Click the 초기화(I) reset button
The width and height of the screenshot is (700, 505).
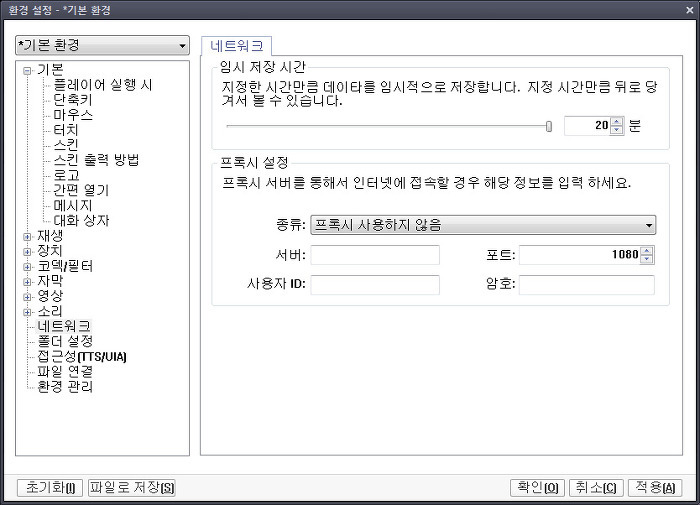pyautogui.click(x=50, y=488)
